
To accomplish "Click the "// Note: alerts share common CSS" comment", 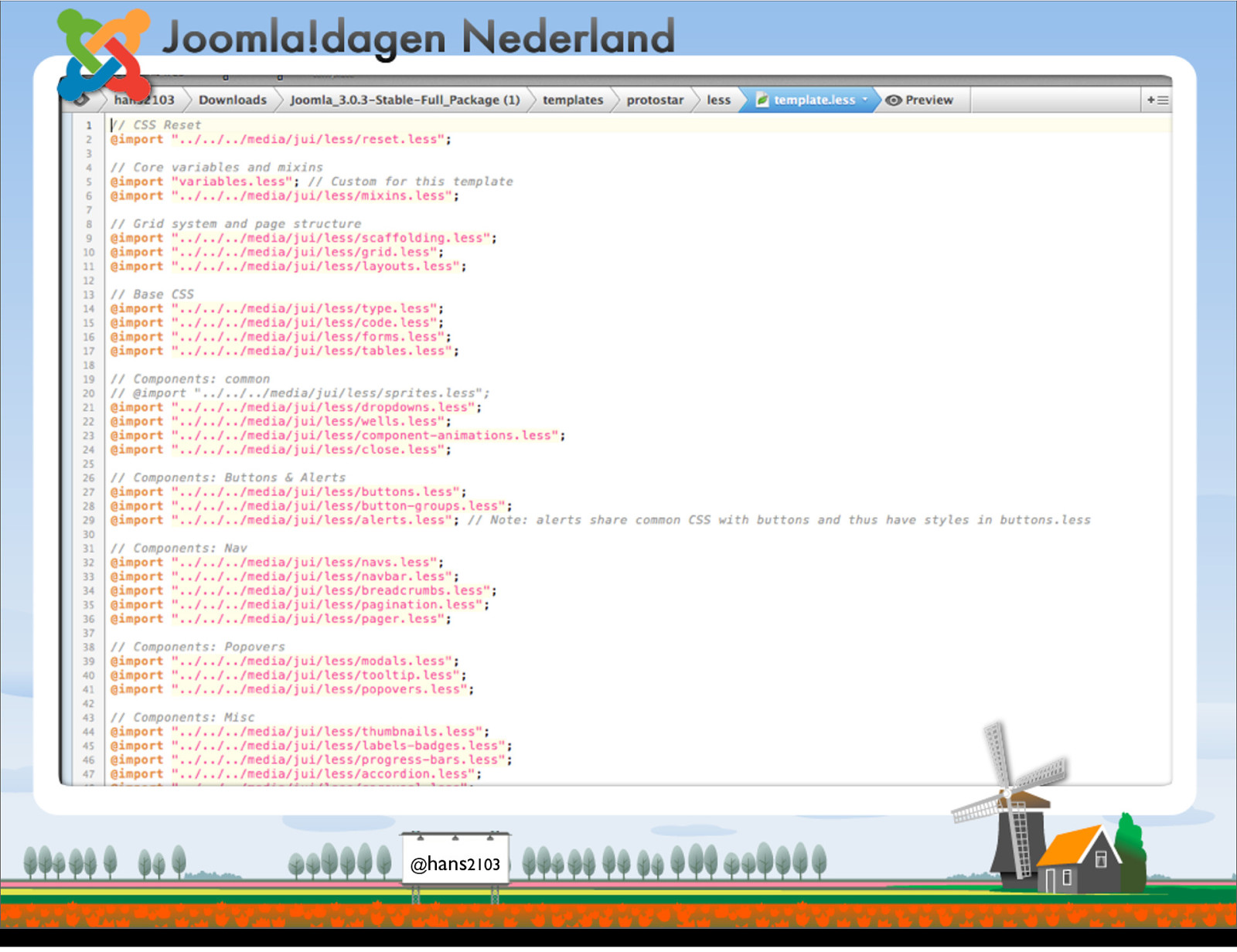I will [779, 520].
